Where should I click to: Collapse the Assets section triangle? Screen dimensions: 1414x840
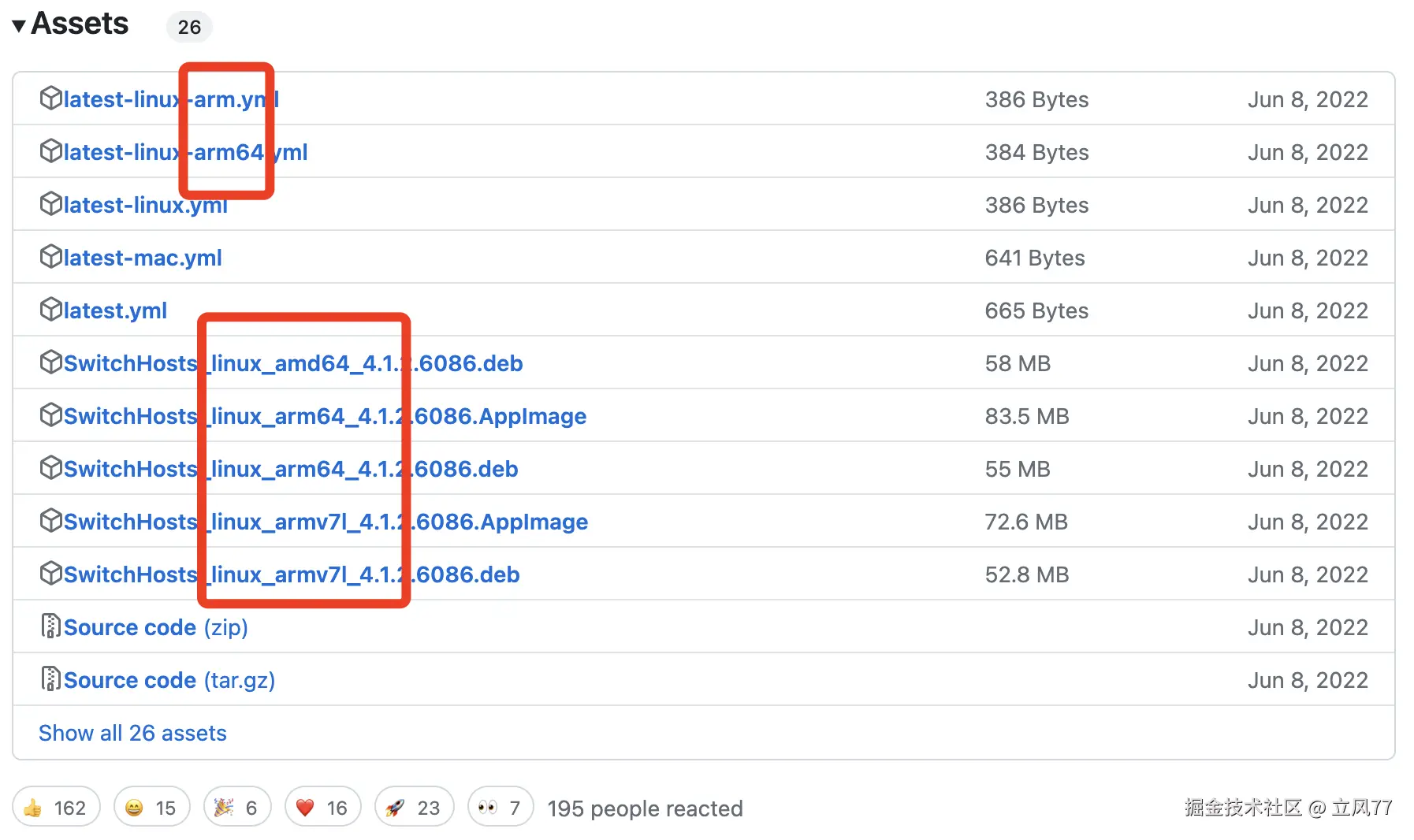[19, 26]
